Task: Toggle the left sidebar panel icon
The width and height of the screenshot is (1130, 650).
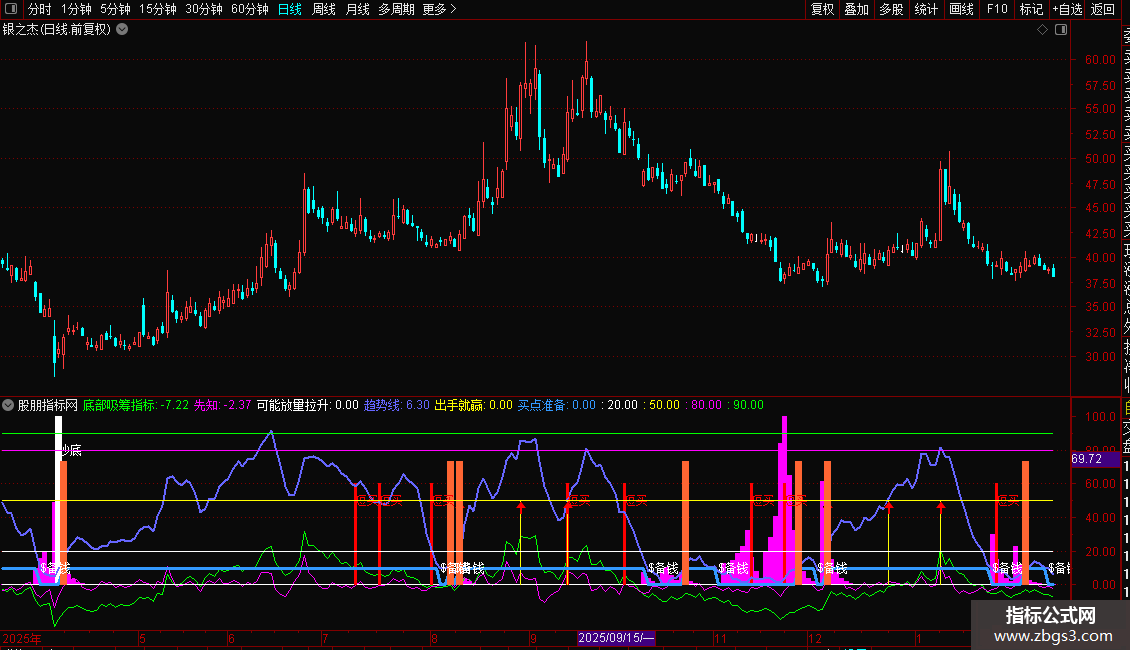Action: pyautogui.click(x=9, y=10)
